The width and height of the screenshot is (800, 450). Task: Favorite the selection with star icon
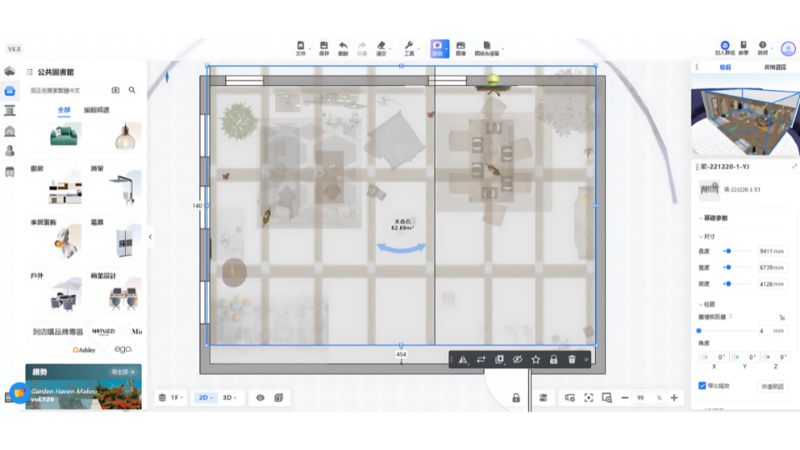tap(536, 359)
